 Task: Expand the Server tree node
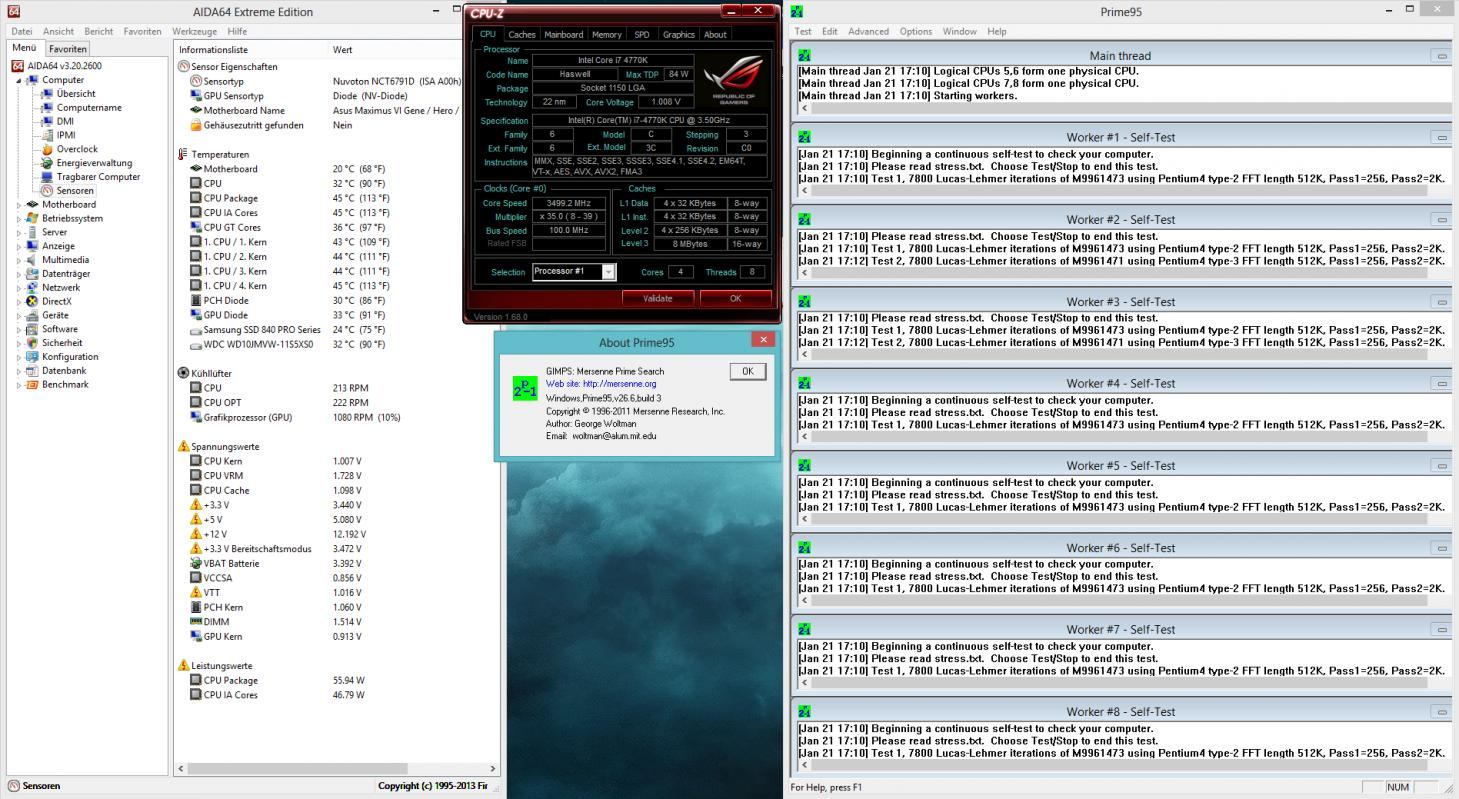tap(19, 233)
